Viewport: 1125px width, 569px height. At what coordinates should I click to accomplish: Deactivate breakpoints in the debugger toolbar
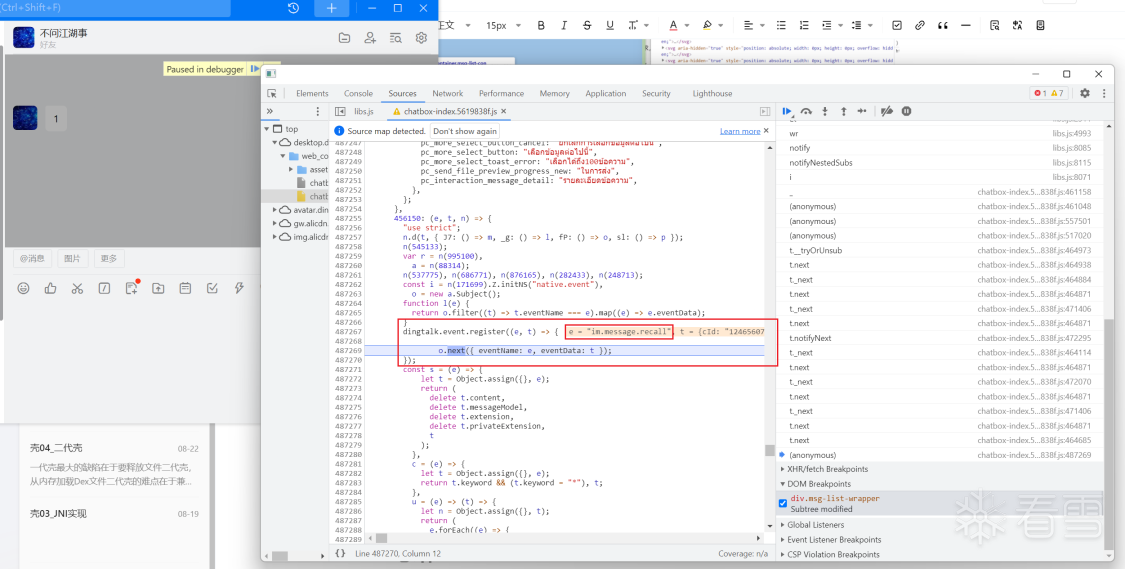[886, 111]
